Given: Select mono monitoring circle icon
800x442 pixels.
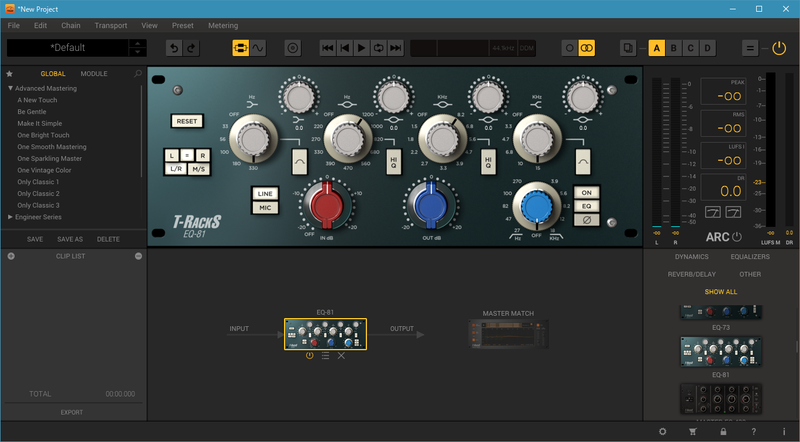Looking at the screenshot, I should [569, 48].
